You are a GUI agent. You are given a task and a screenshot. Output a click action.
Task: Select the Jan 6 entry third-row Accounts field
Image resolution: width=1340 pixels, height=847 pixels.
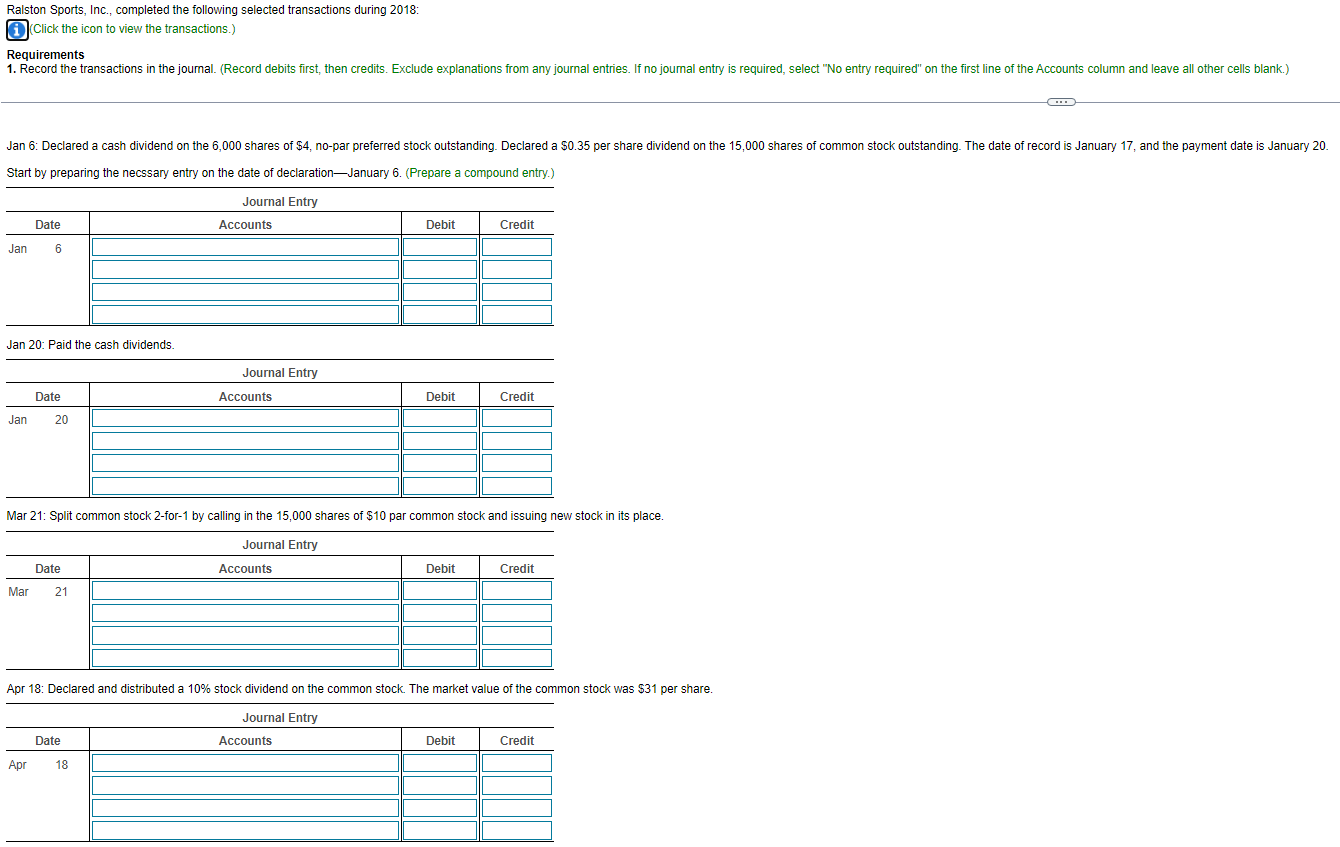246,292
